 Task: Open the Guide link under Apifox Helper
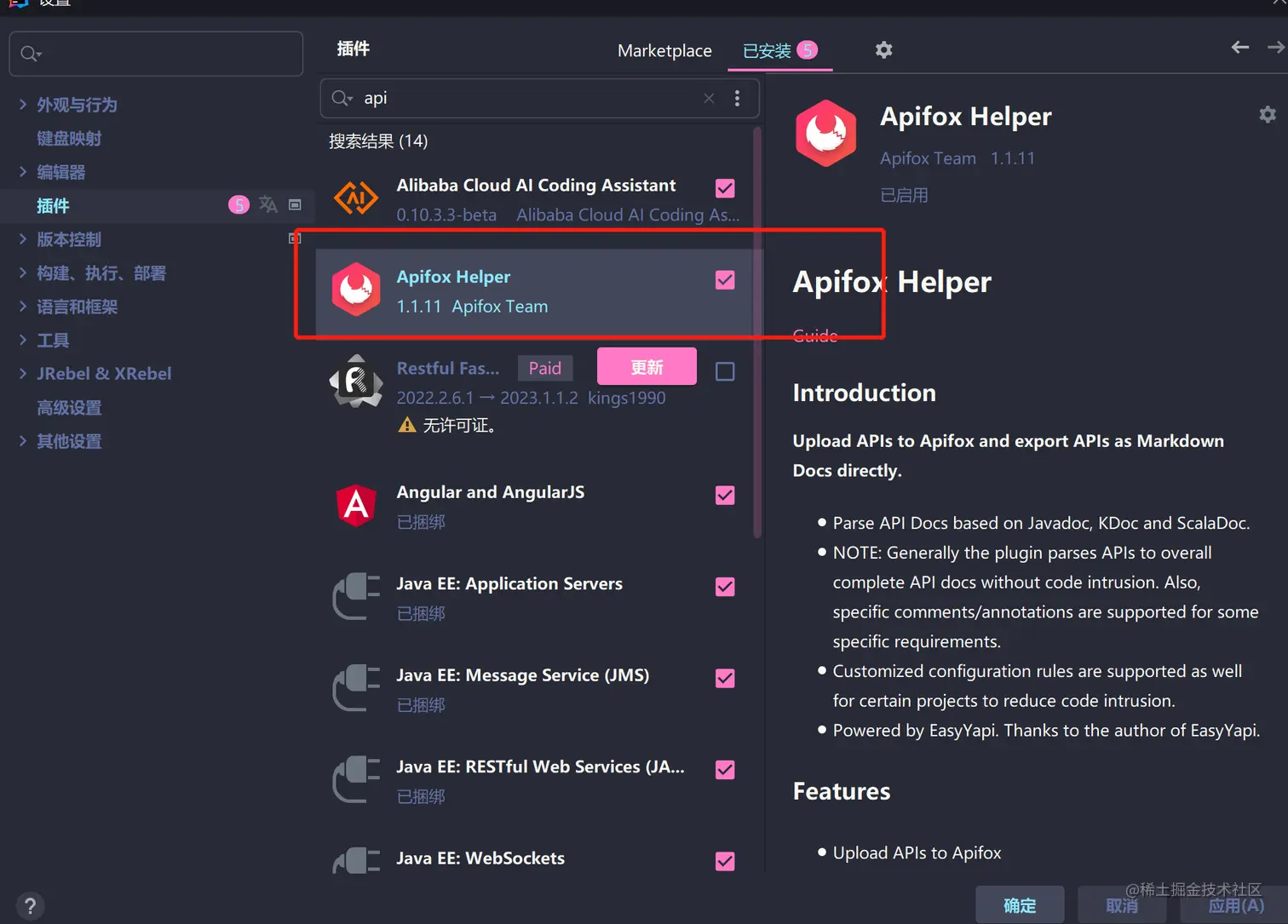click(815, 336)
